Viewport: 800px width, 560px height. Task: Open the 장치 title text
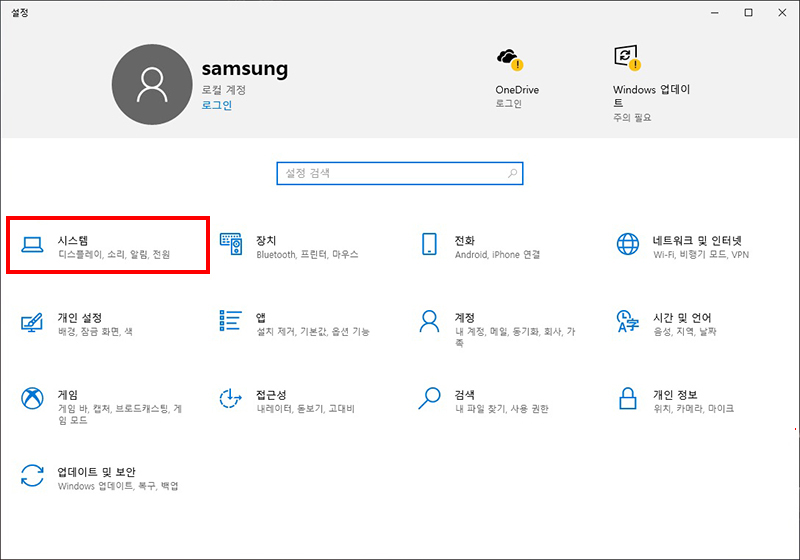(x=266, y=240)
